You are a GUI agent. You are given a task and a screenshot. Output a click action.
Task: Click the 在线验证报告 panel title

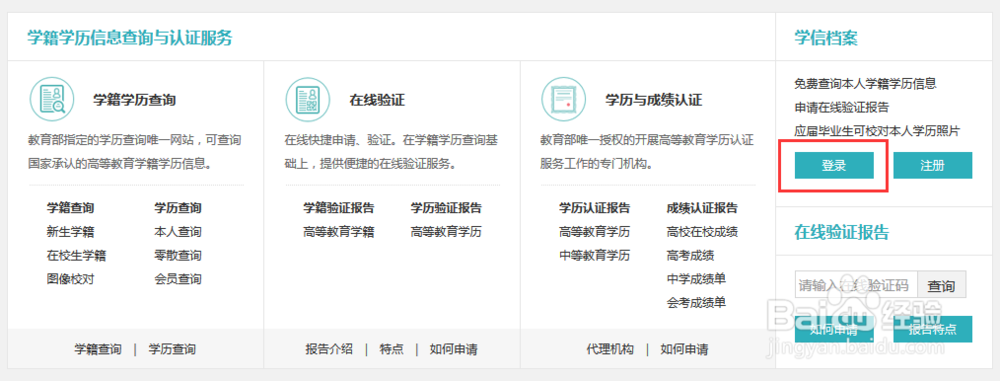pyautogui.click(x=841, y=232)
